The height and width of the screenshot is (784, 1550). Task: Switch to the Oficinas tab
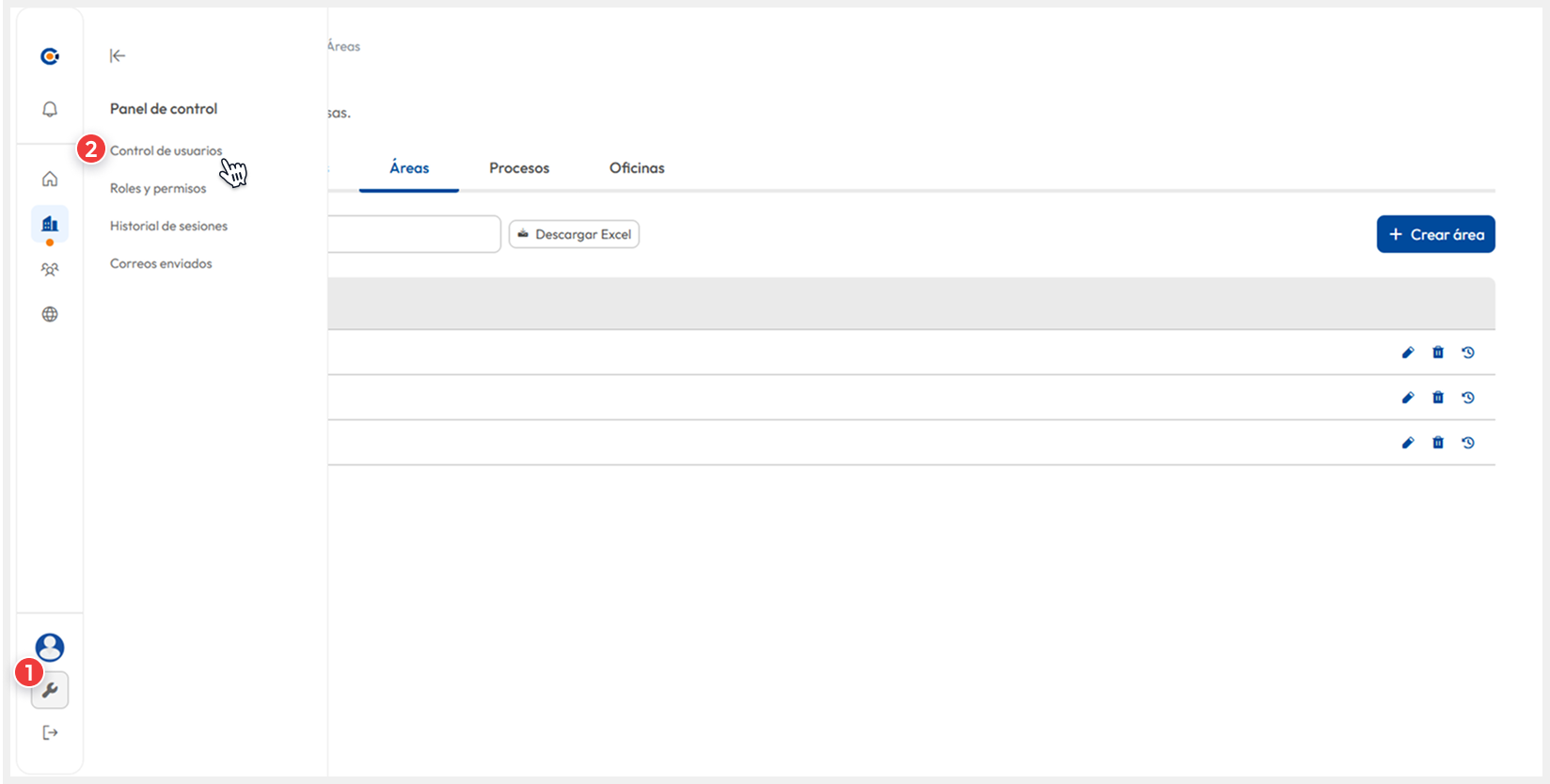(x=637, y=168)
